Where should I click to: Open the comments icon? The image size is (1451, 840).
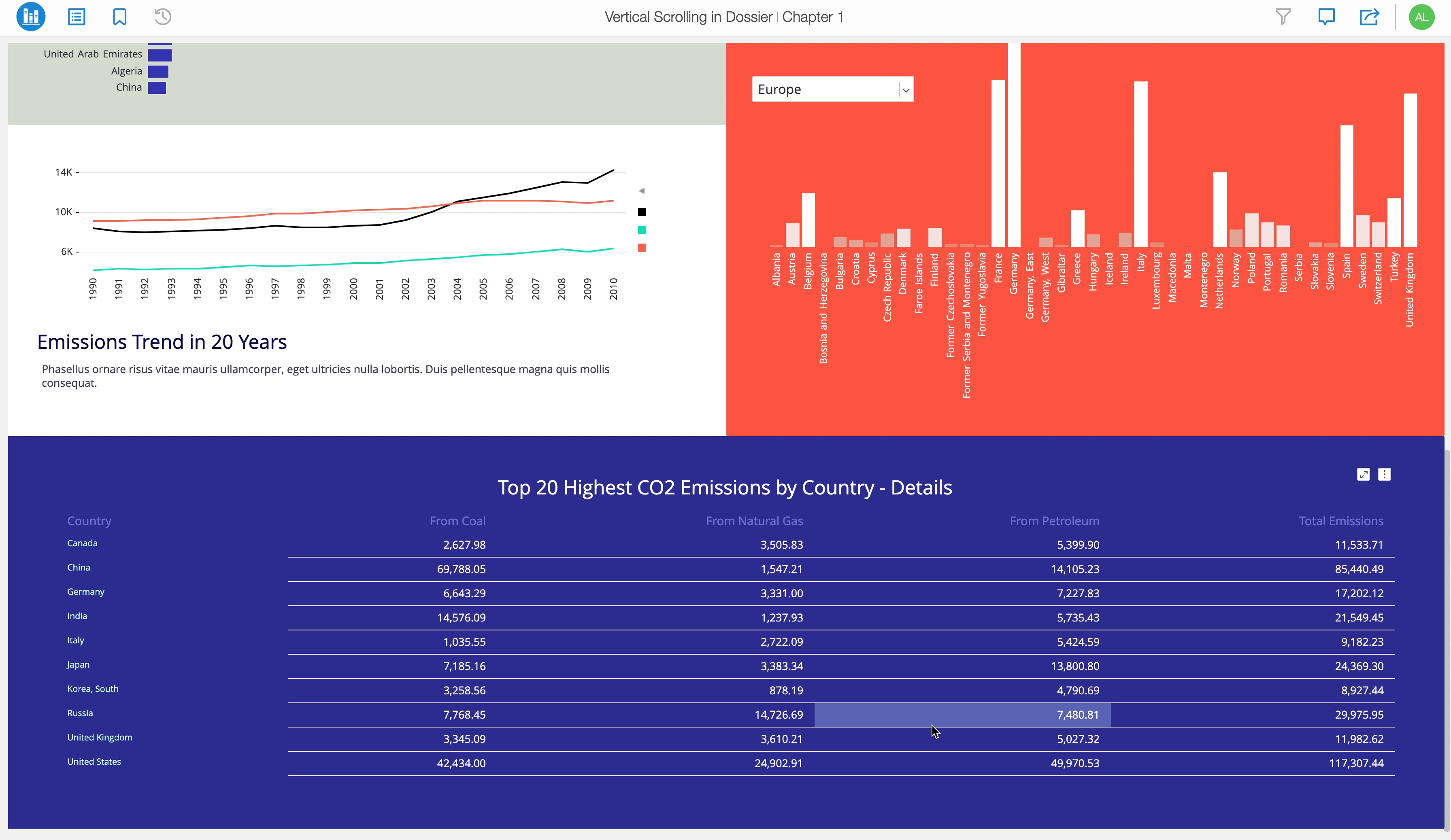click(x=1326, y=17)
